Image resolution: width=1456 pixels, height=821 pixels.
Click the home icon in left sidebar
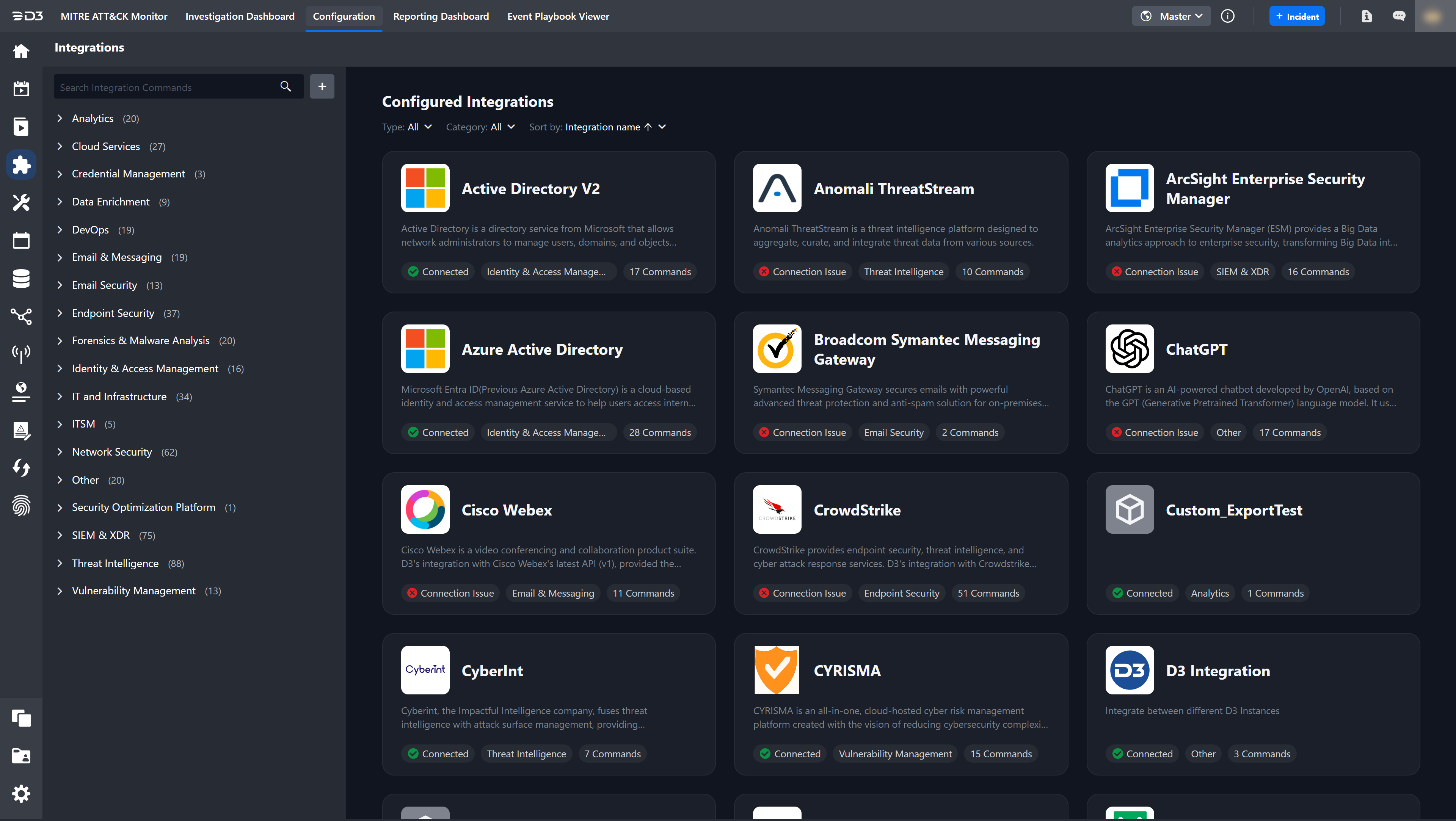[x=21, y=52]
